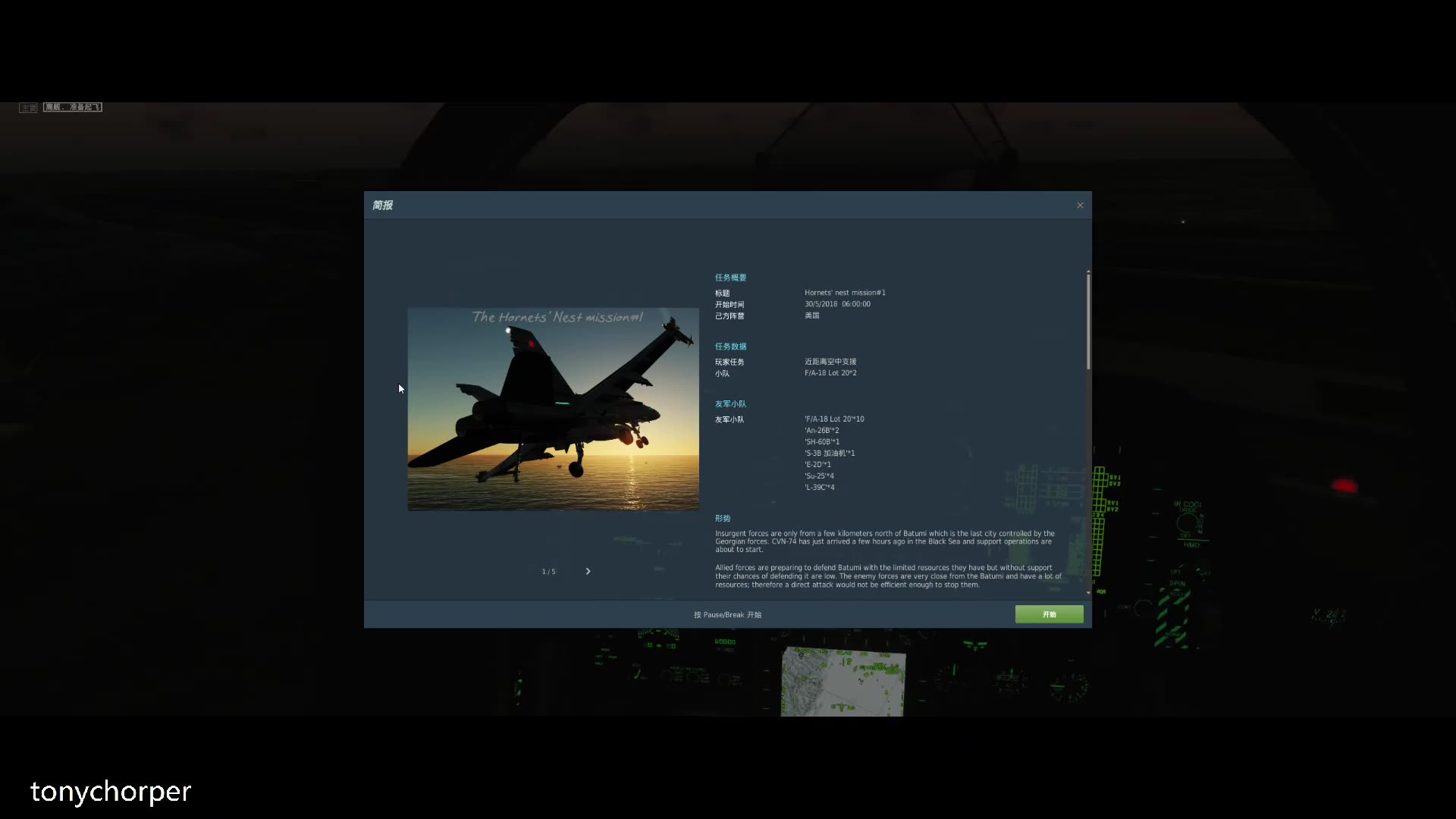Click the briefing scrollbar down arrow
The width and height of the screenshot is (1456, 819).
click(x=1088, y=592)
